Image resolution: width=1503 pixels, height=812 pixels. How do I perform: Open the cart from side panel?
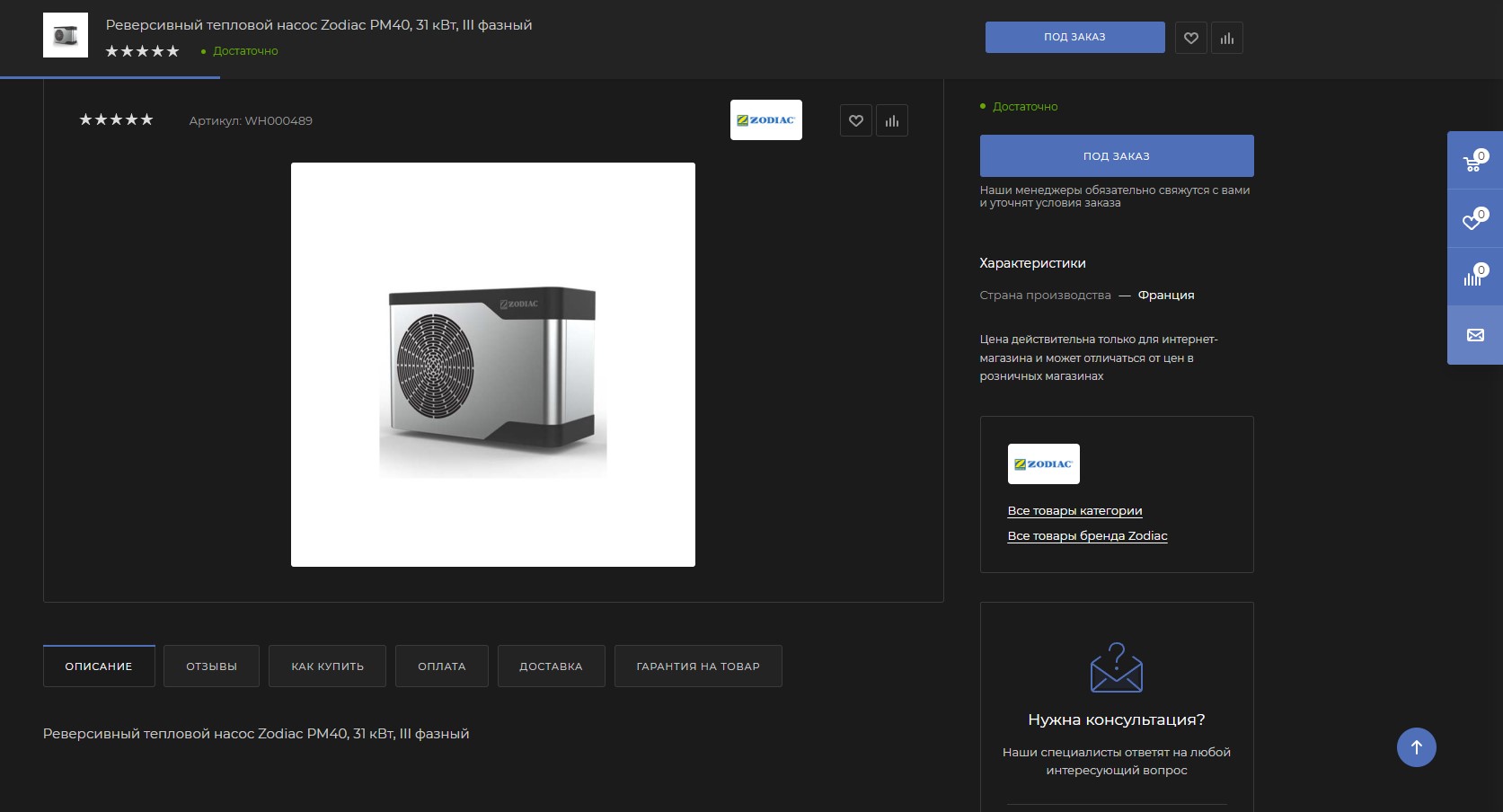pos(1474,161)
